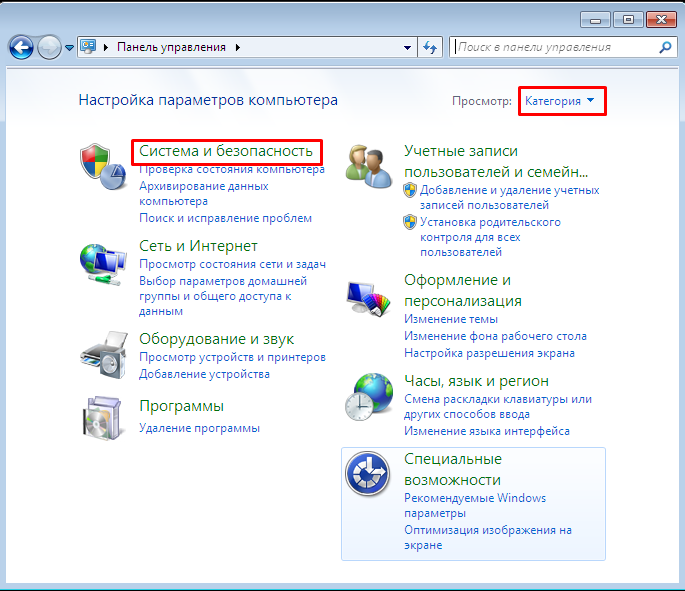Screen dimensions: 685x591
Task: Open Оформление и персонализация category
Action: pyautogui.click(x=463, y=290)
